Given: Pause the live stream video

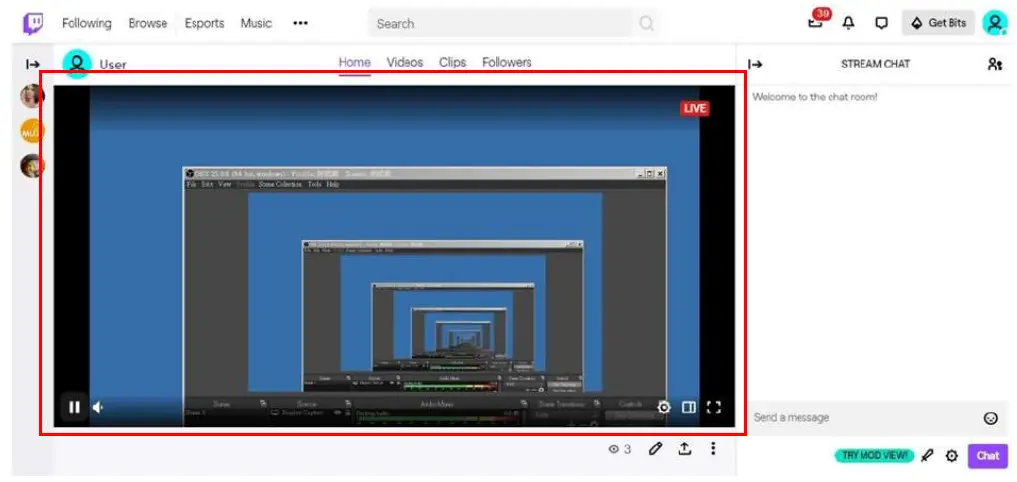Looking at the screenshot, I should (75, 407).
